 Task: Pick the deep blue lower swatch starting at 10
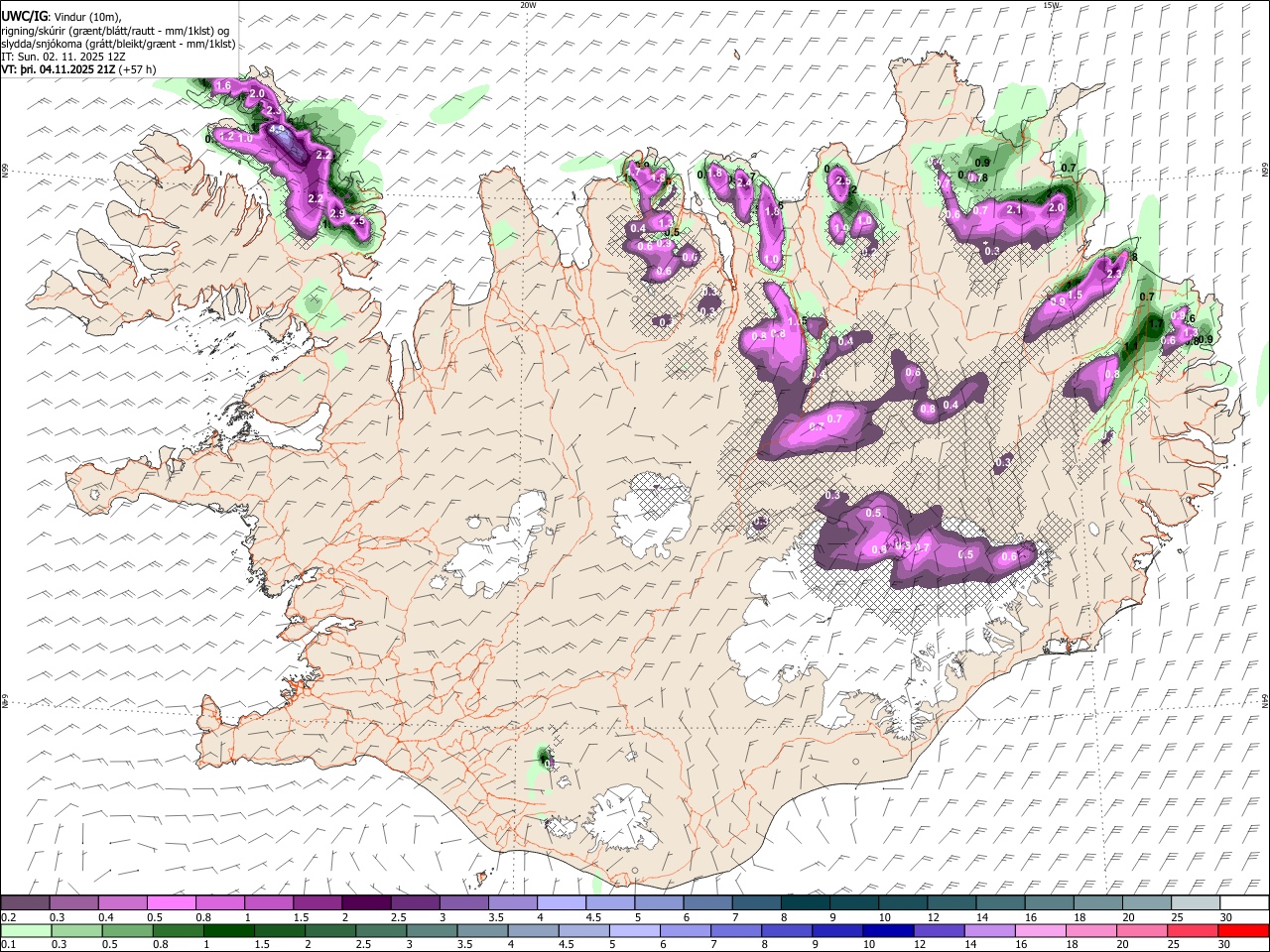click(x=888, y=930)
